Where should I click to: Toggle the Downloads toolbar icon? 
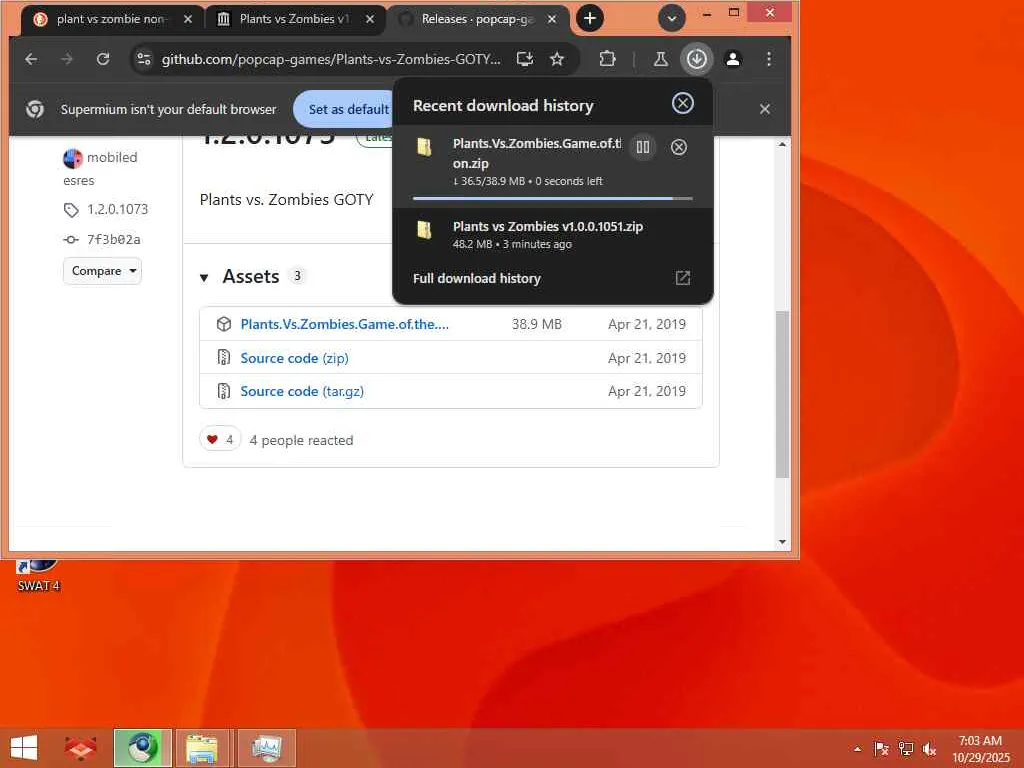[x=697, y=59]
